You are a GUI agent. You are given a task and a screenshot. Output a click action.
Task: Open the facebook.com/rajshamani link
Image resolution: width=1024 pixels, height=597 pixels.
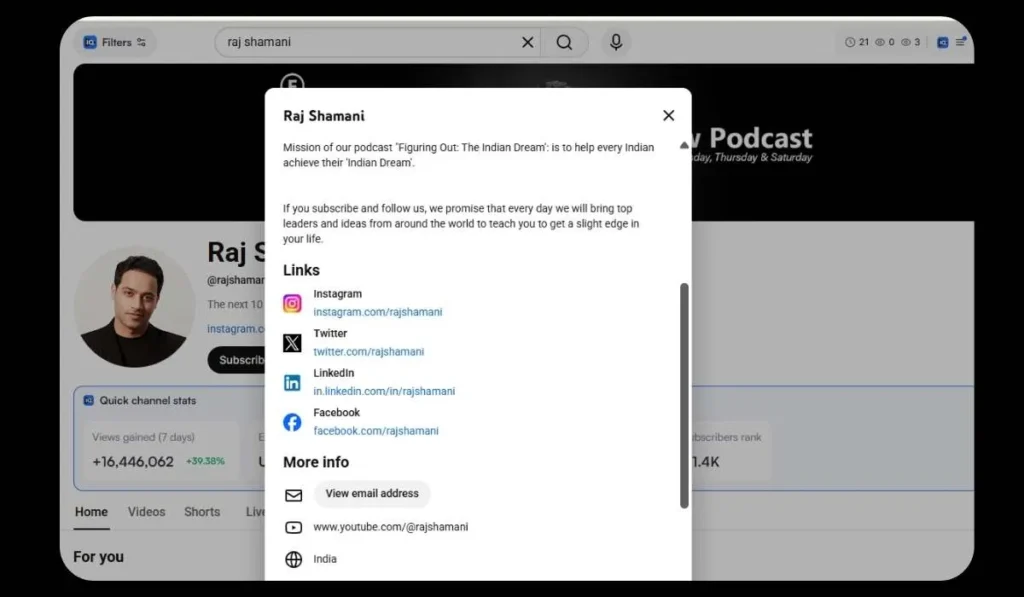coord(376,431)
